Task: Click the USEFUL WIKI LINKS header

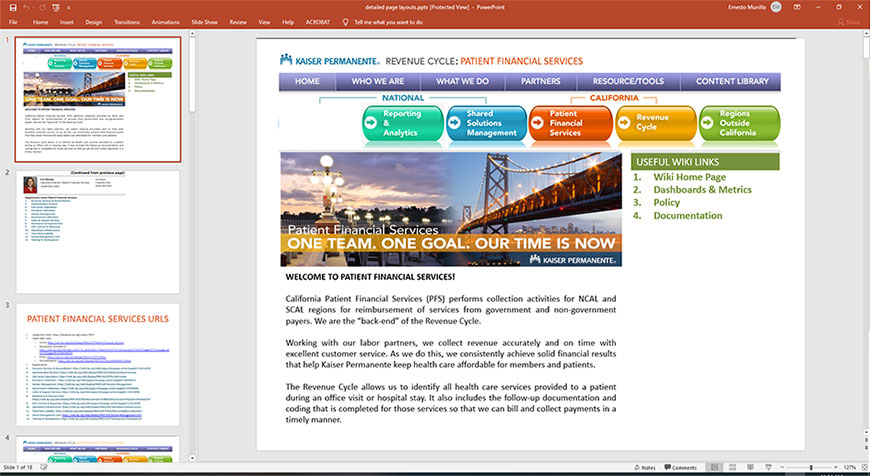Action: point(705,161)
